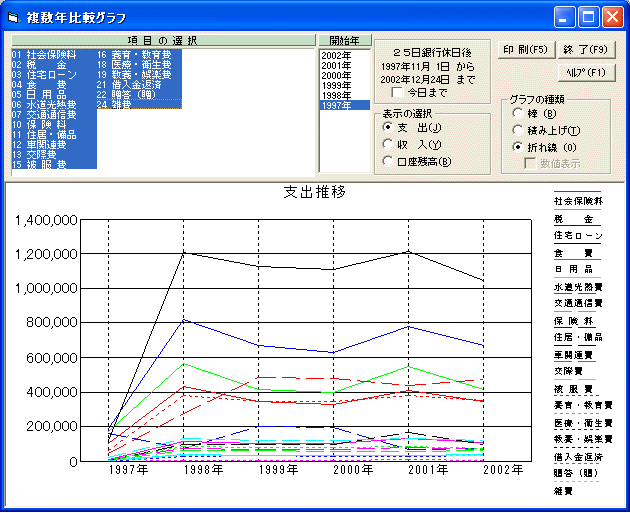Choose 1997年 as the start year
The width and height of the screenshot is (630, 513).
coord(336,105)
